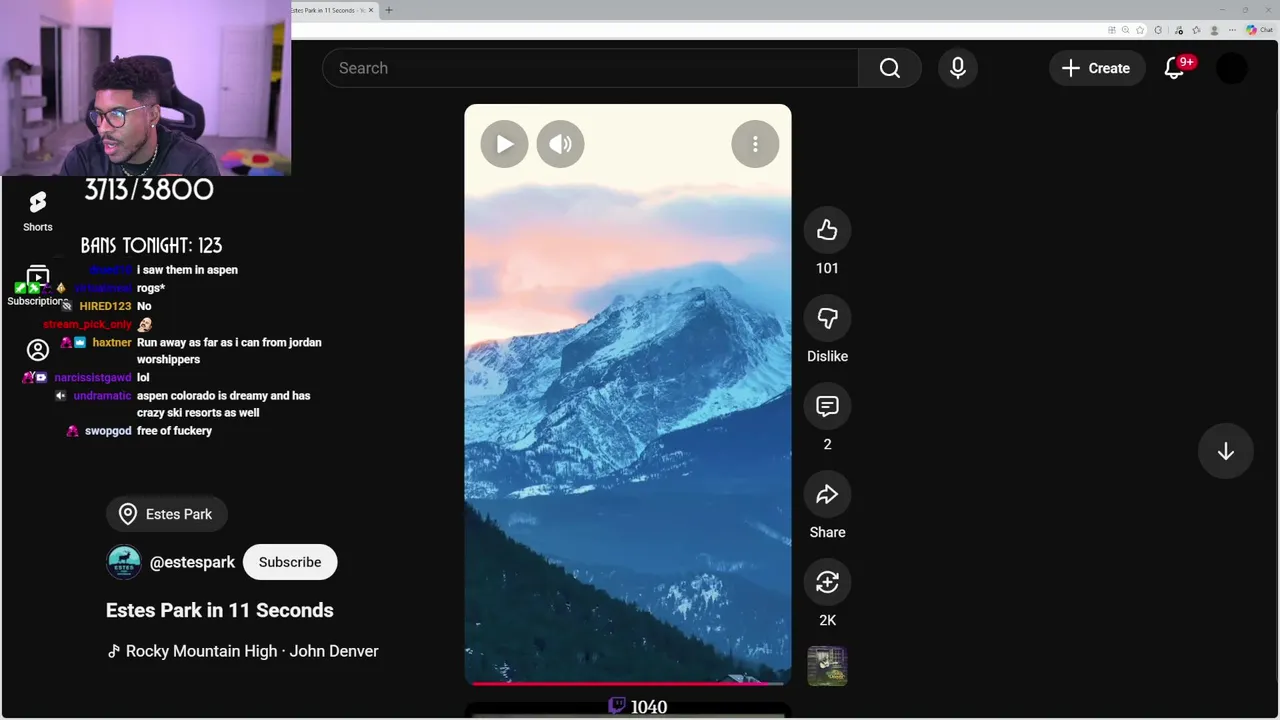The width and height of the screenshot is (1280, 720).
Task: Open the @estespark channel link
Action: point(192,562)
